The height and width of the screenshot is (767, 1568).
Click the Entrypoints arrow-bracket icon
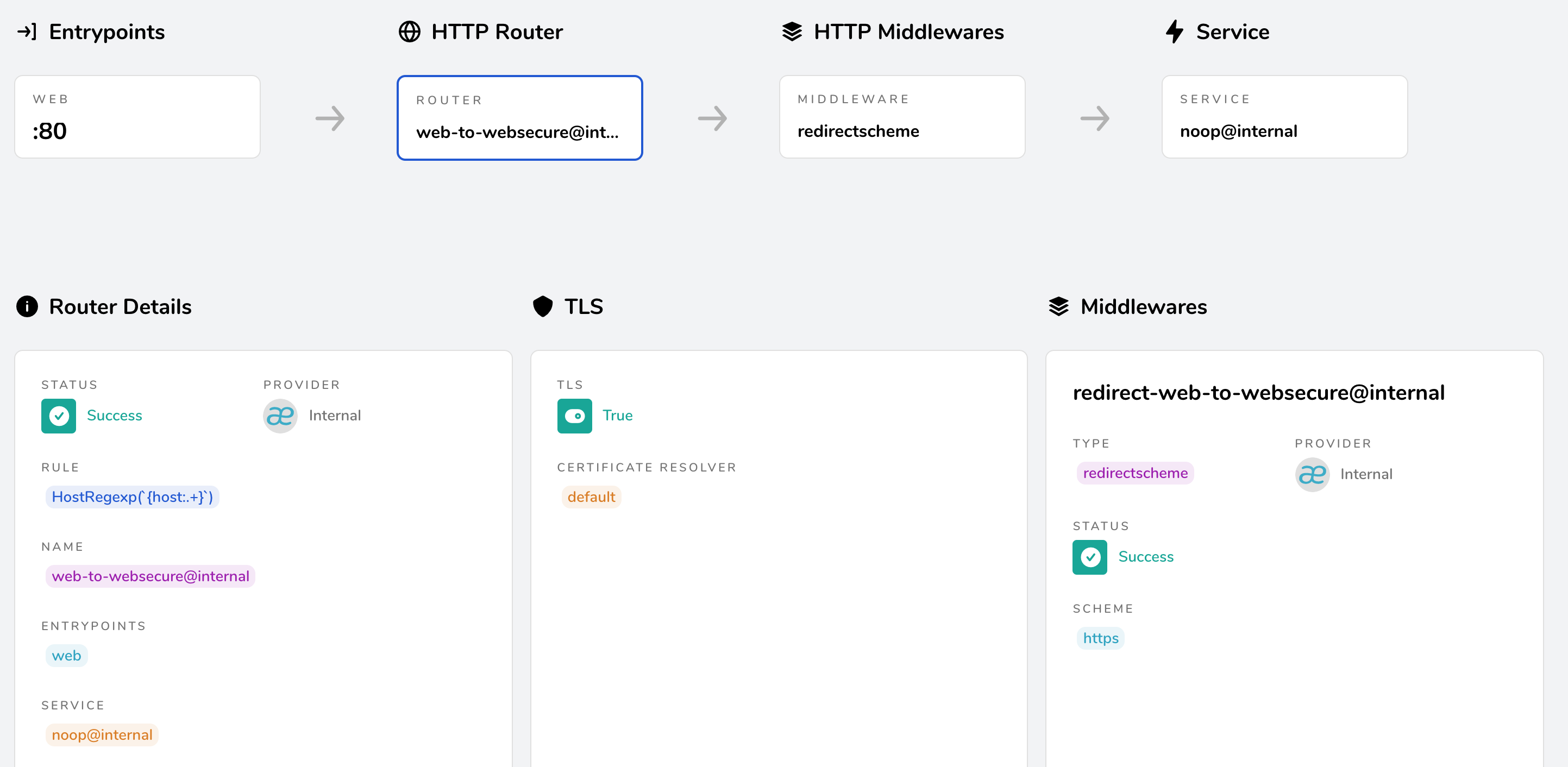[27, 32]
